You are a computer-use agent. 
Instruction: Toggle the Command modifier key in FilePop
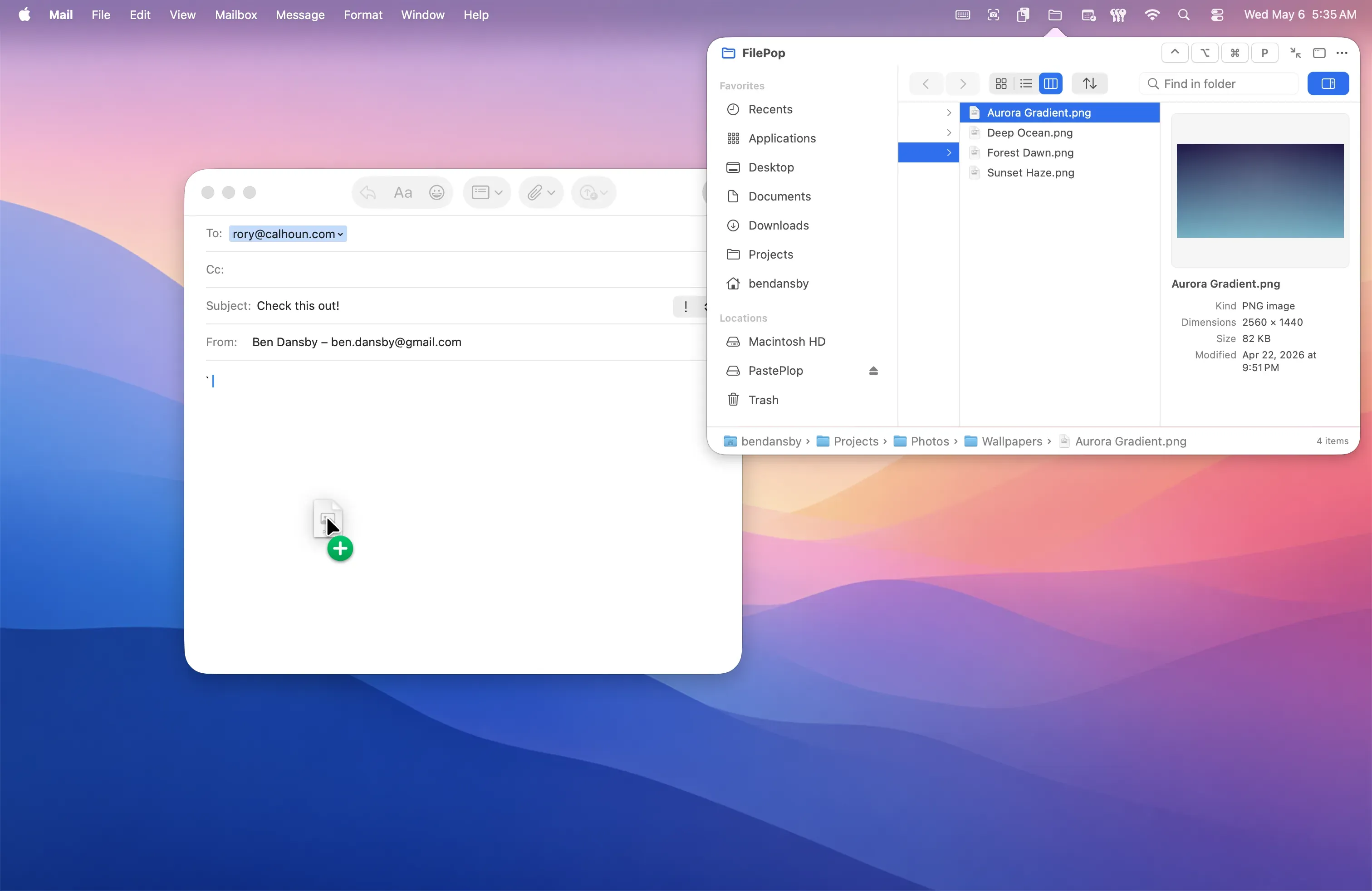tap(1235, 53)
